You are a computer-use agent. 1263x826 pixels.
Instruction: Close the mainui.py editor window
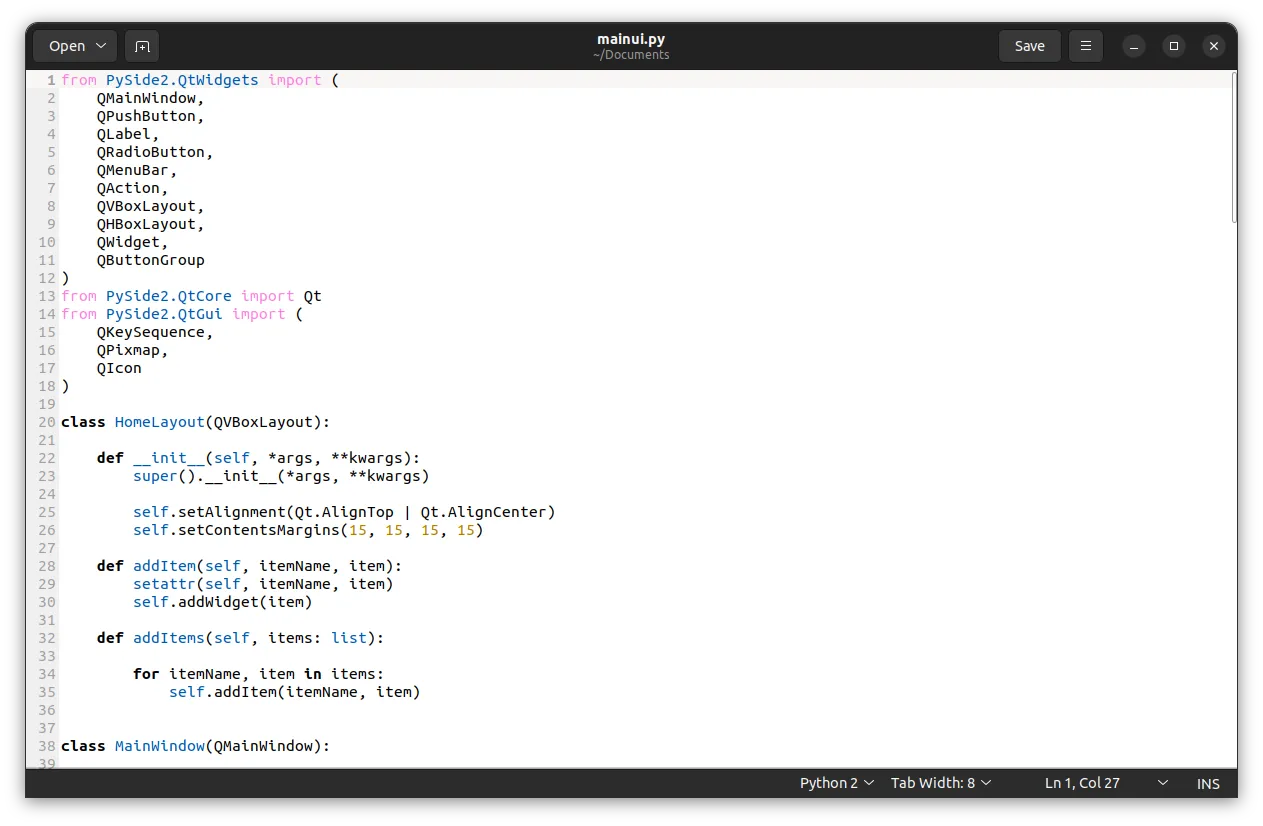pos(1213,46)
